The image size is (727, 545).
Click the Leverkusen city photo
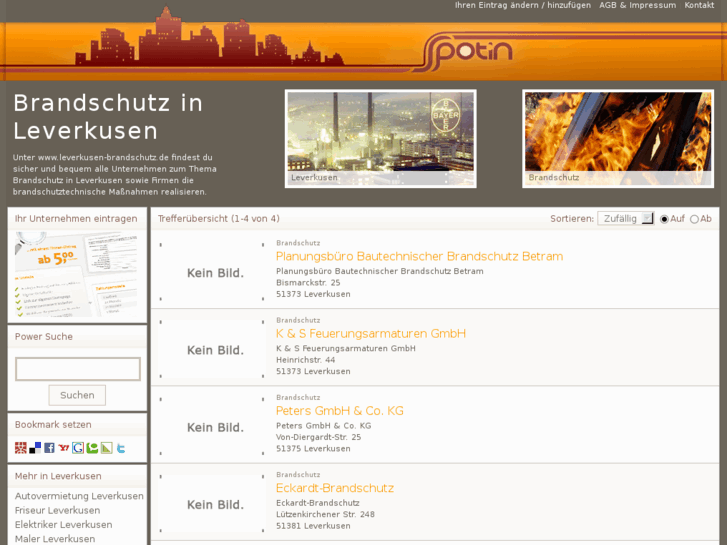pyautogui.click(x=381, y=139)
